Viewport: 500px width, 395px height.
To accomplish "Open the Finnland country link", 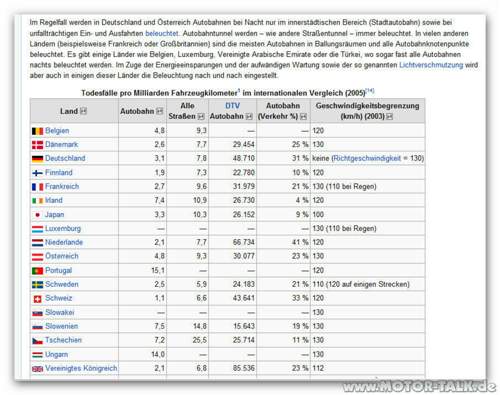I will coord(59,172).
